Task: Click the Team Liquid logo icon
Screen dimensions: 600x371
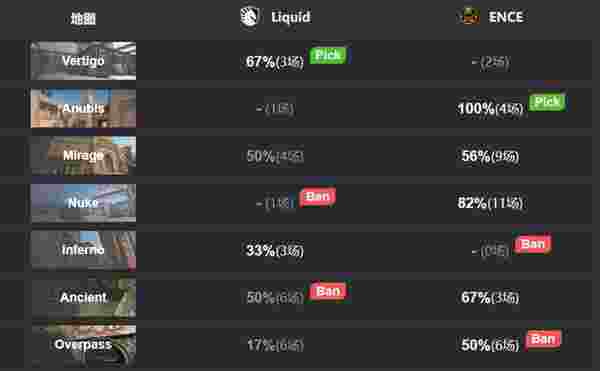Action: [x=250, y=17]
